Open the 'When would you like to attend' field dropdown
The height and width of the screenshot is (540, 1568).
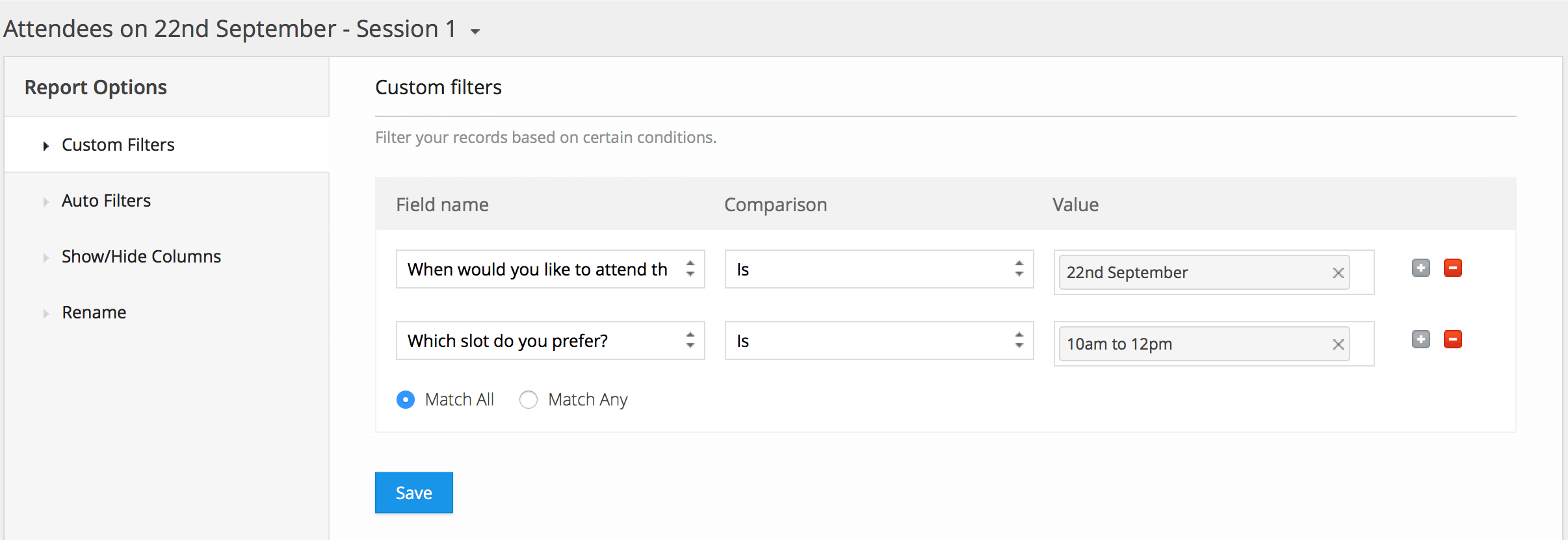[550, 269]
